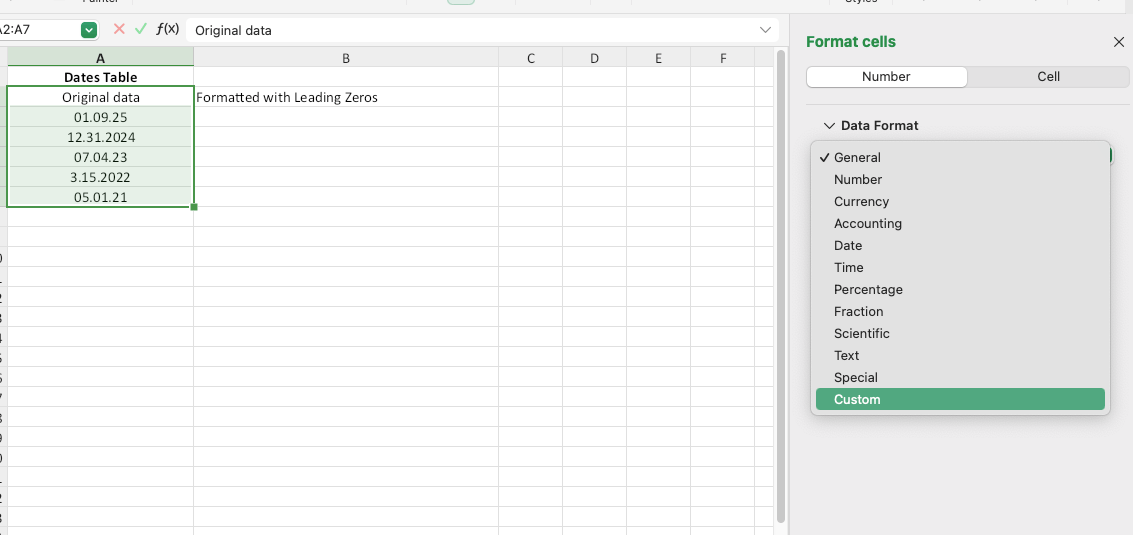Select Special format option

pos(960,377)
